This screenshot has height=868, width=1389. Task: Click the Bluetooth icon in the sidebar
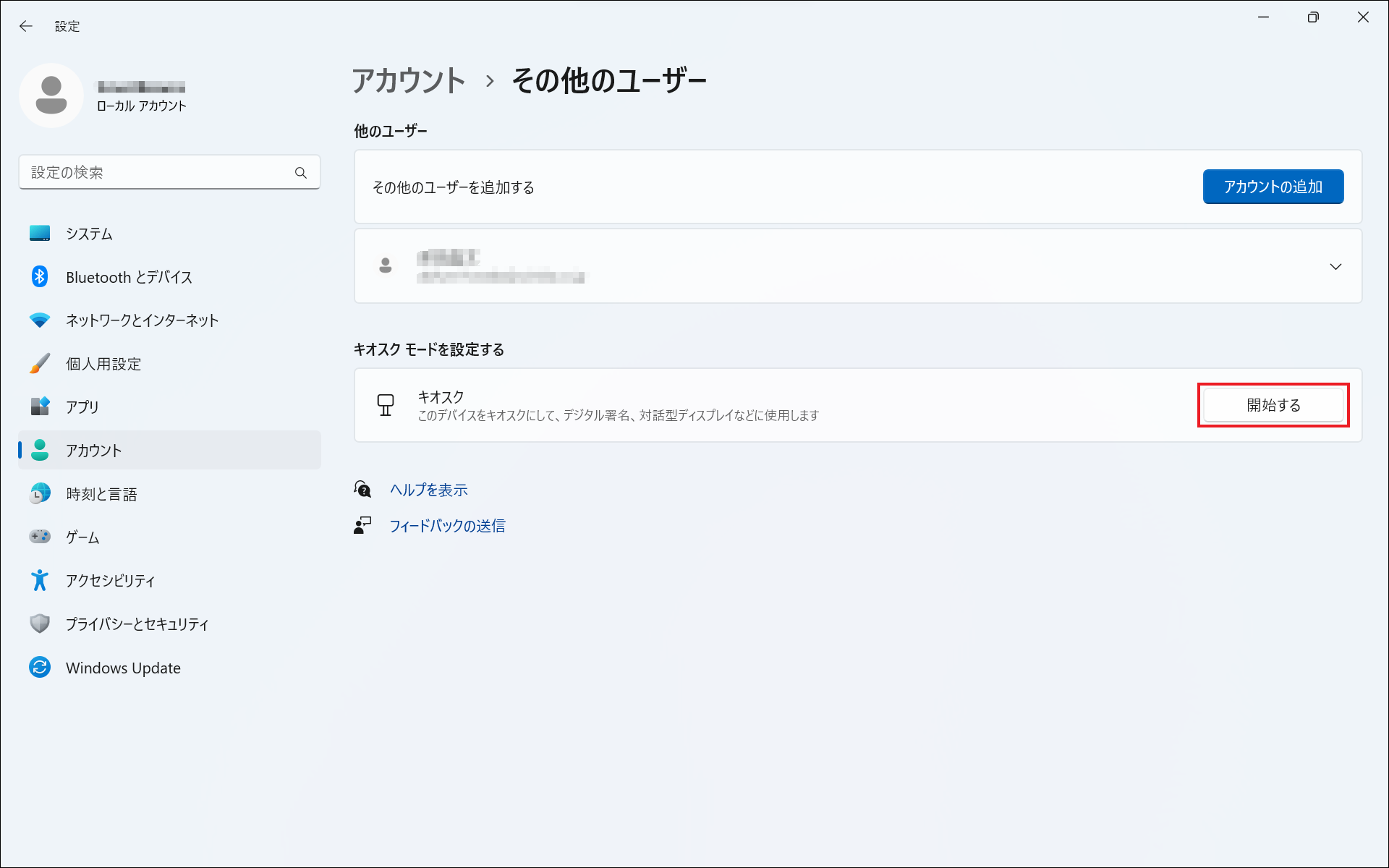coord(40,276)
